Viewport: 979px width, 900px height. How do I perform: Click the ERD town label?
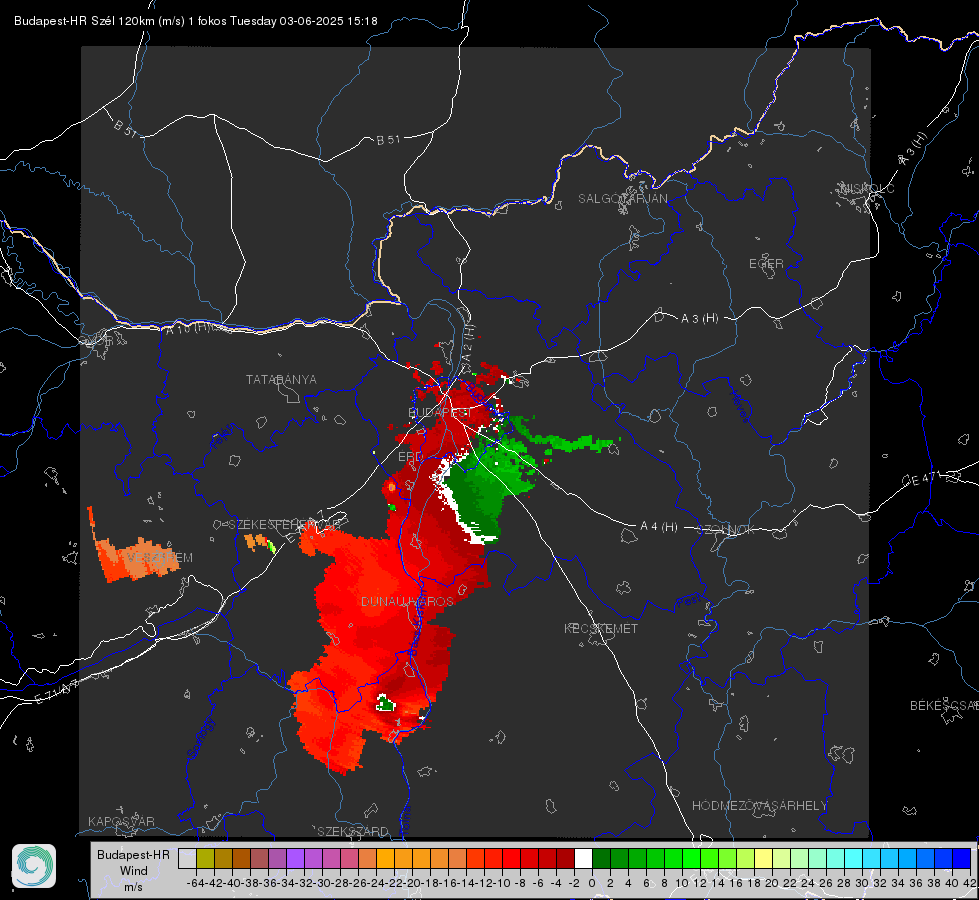410,457
